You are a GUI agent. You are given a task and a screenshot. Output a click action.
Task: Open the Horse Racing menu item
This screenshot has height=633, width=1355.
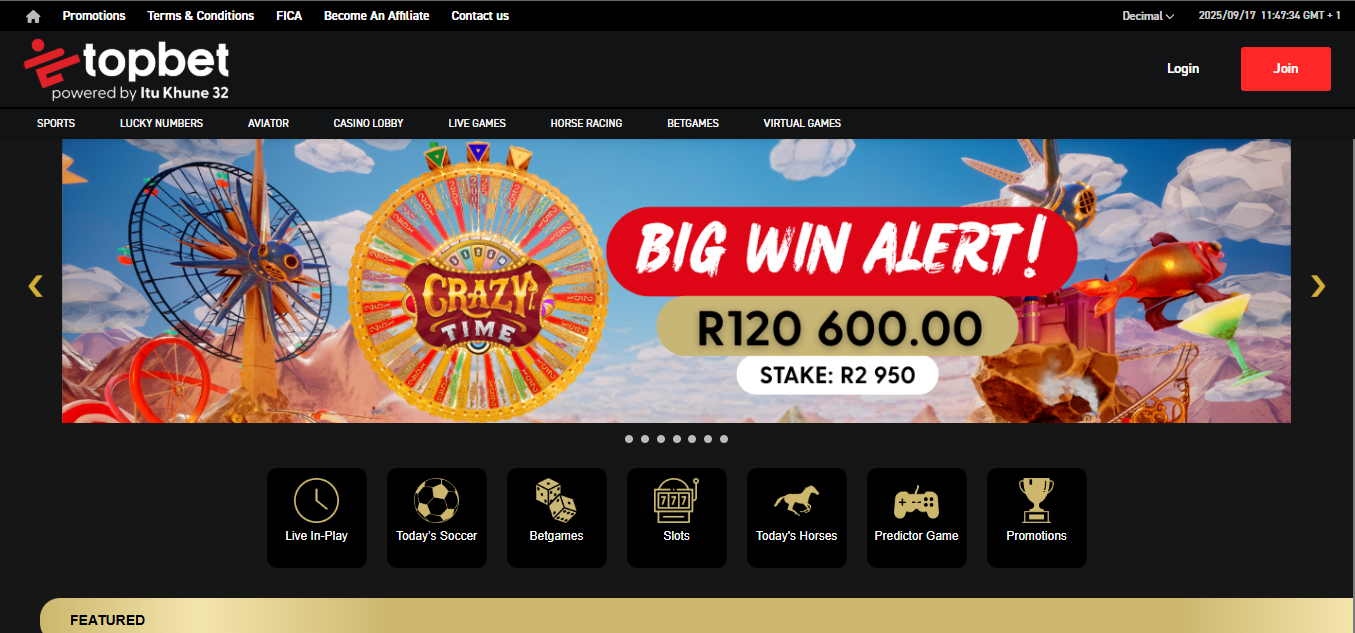click(586, 123)
